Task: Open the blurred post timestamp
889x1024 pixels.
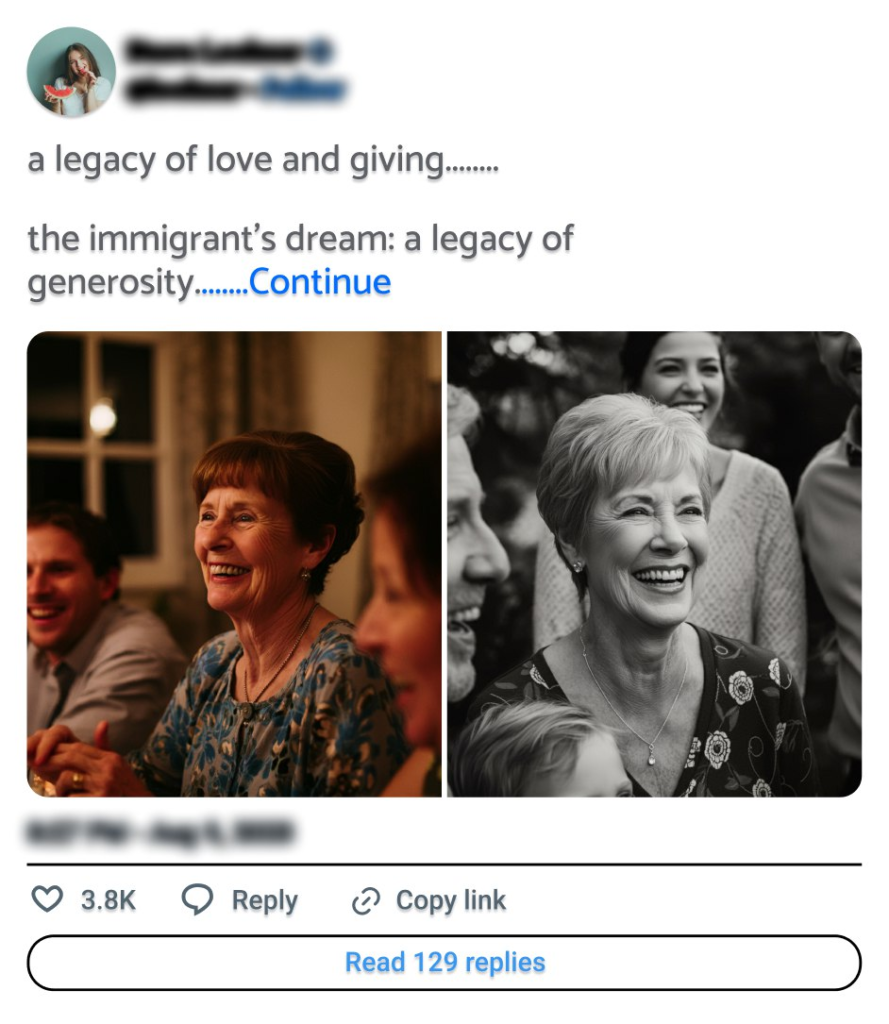Action: point(160,831)
